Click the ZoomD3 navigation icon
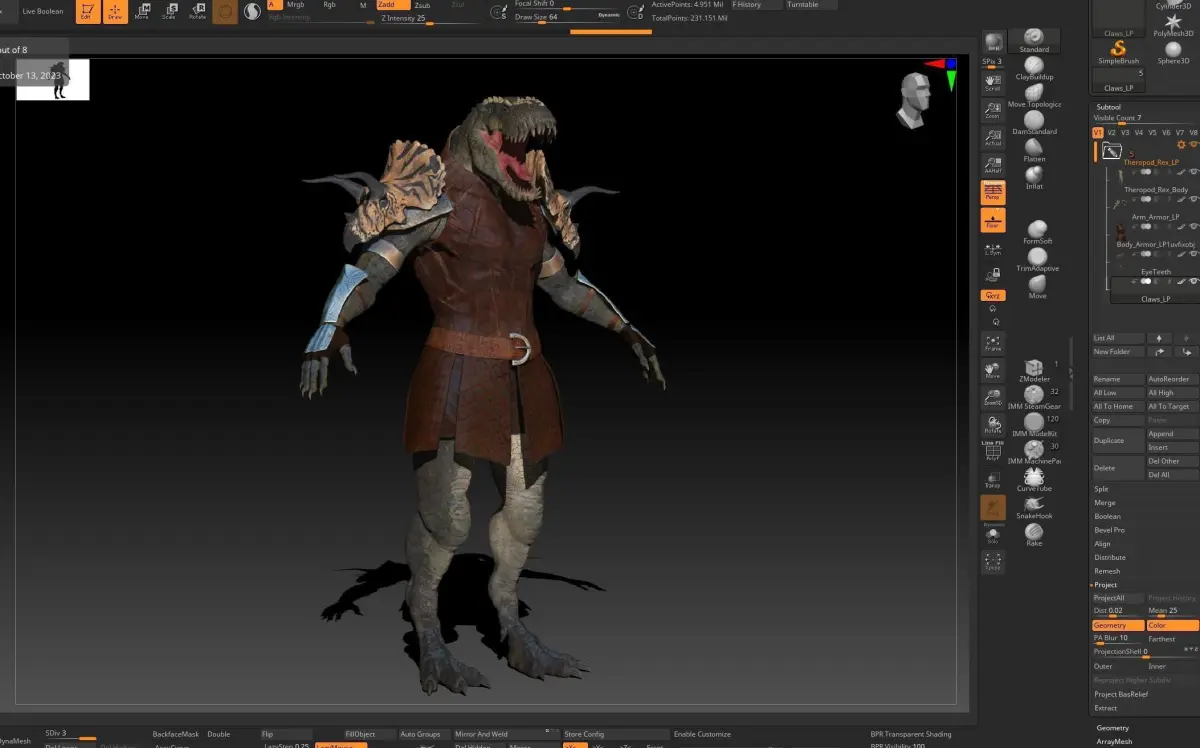1200x748 pixels. tap(993, 398)
